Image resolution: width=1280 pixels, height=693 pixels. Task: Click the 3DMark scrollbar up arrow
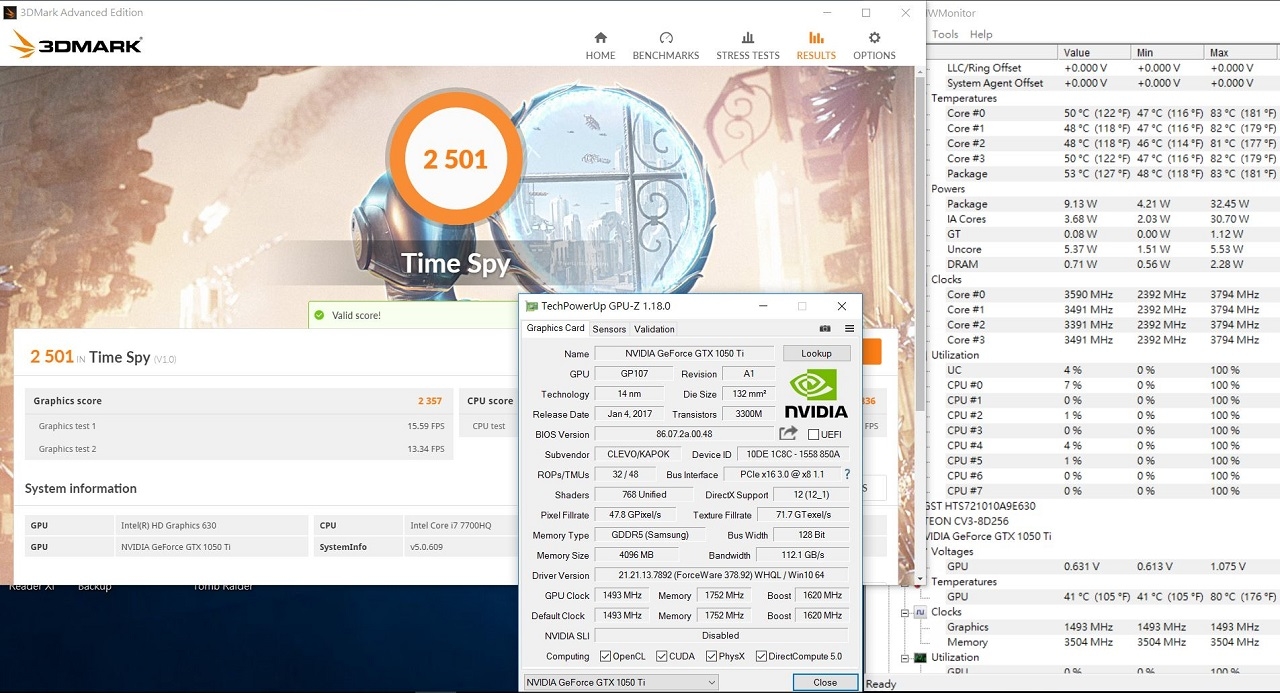[x=920, y=74]
